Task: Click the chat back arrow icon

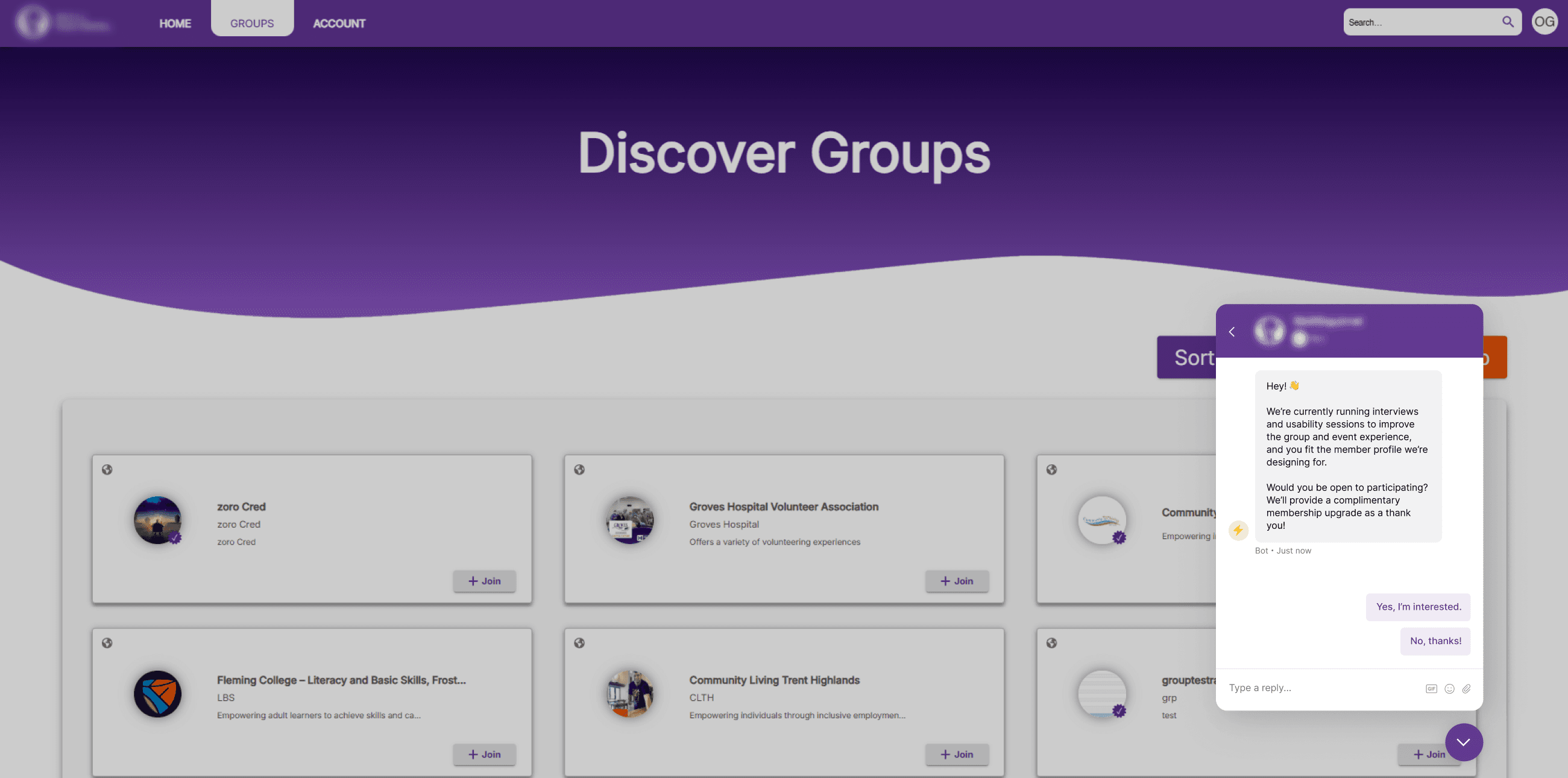Action: coord(1232,332)
